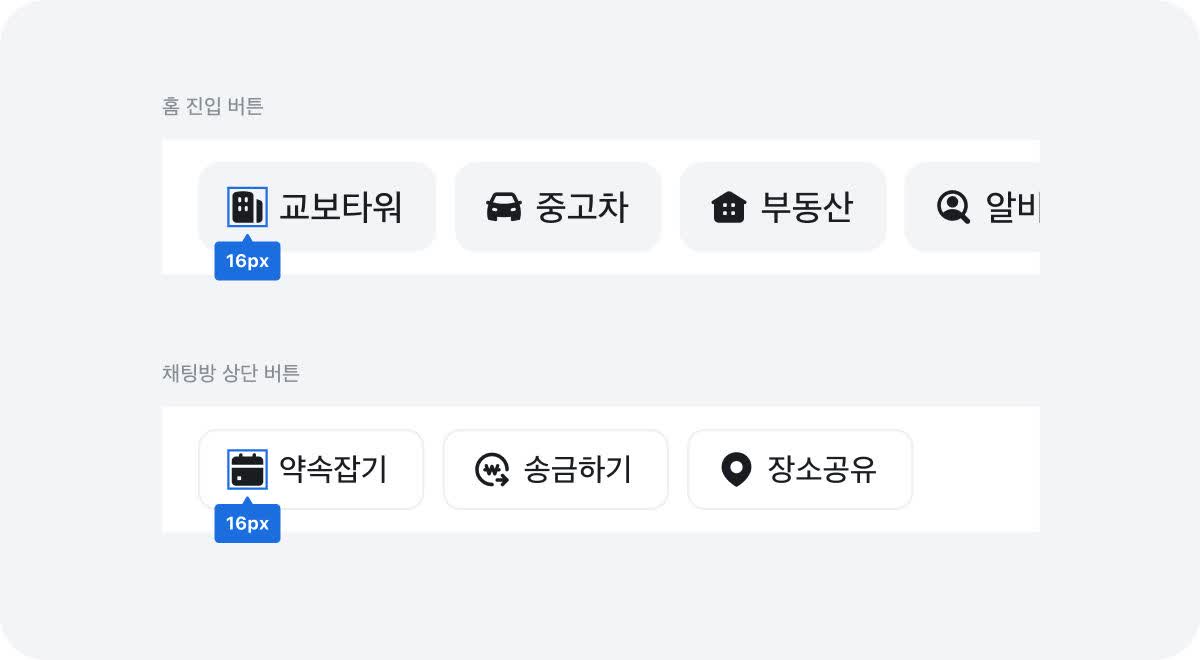
Task: Click empty white space right of 장소공유
Action: click(x=975, y=469)
